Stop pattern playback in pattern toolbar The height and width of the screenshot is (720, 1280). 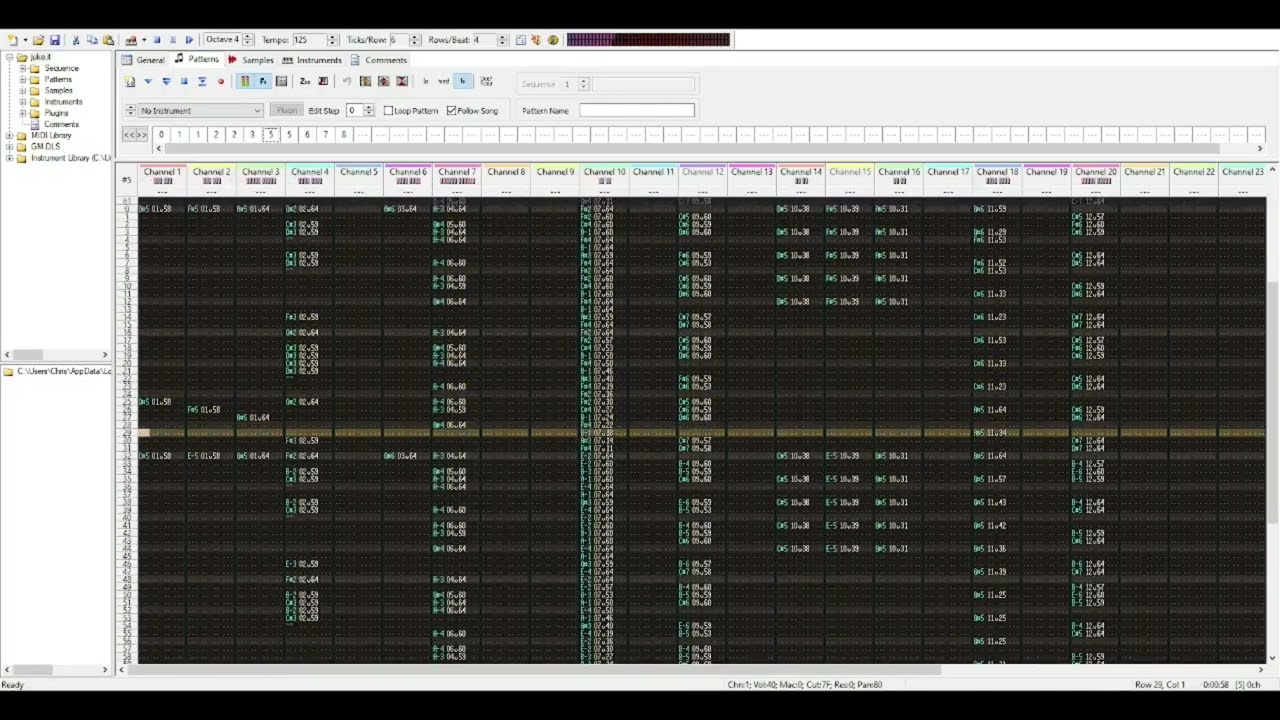(184, 81)
